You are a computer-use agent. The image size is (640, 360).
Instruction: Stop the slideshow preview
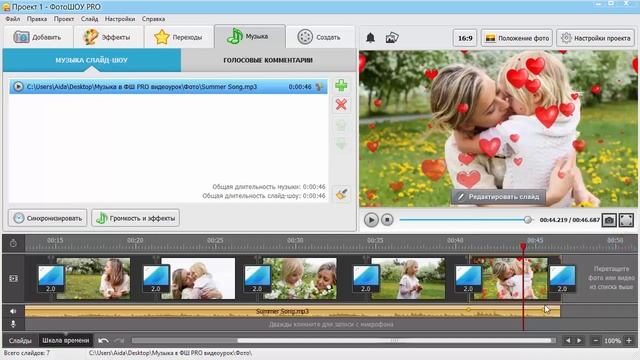(x=387, y=220)
